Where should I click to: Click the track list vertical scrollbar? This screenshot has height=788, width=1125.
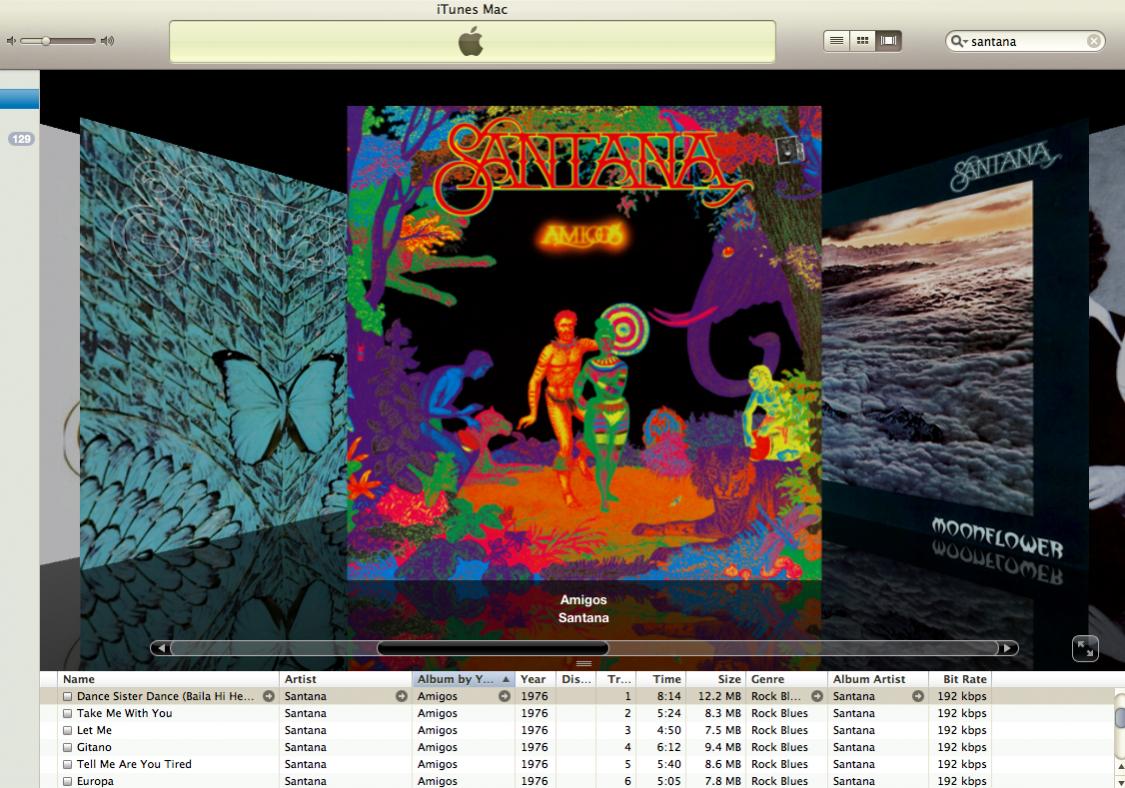[x=1119, y=718]
